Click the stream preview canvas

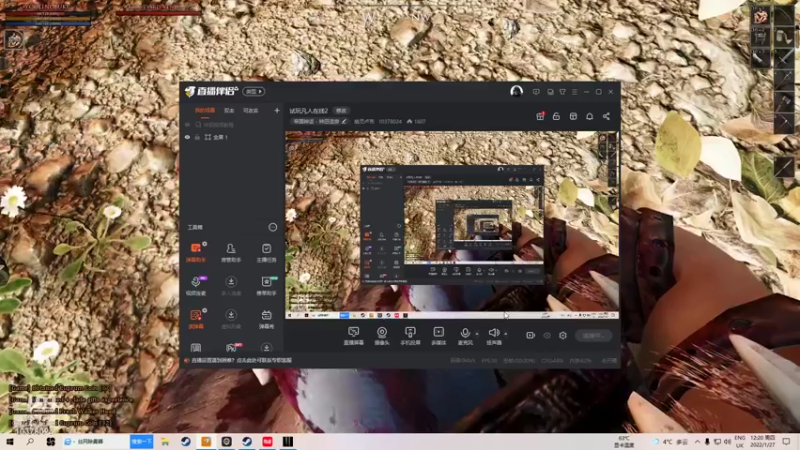[x=452, y=225]
